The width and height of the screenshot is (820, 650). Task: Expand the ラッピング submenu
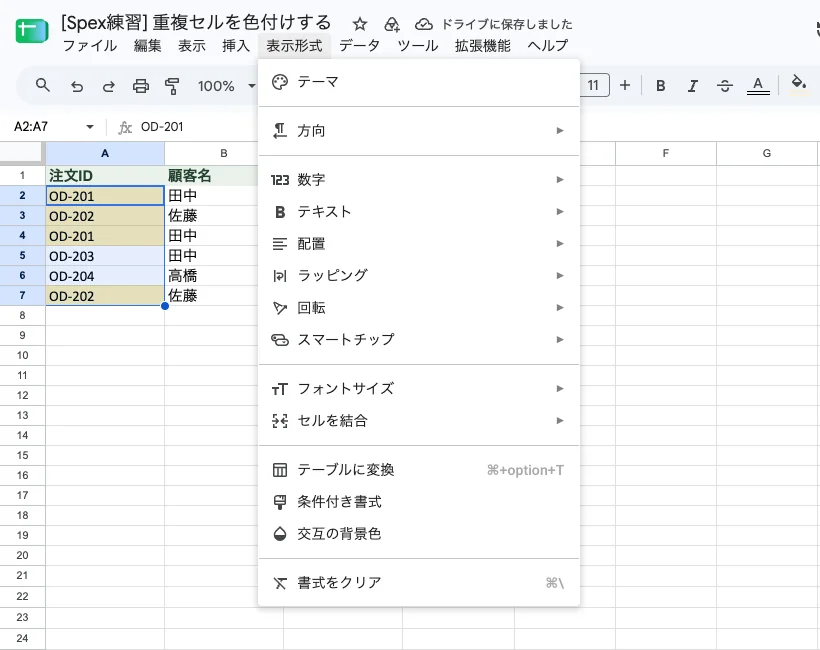click(x=419, y=276)
